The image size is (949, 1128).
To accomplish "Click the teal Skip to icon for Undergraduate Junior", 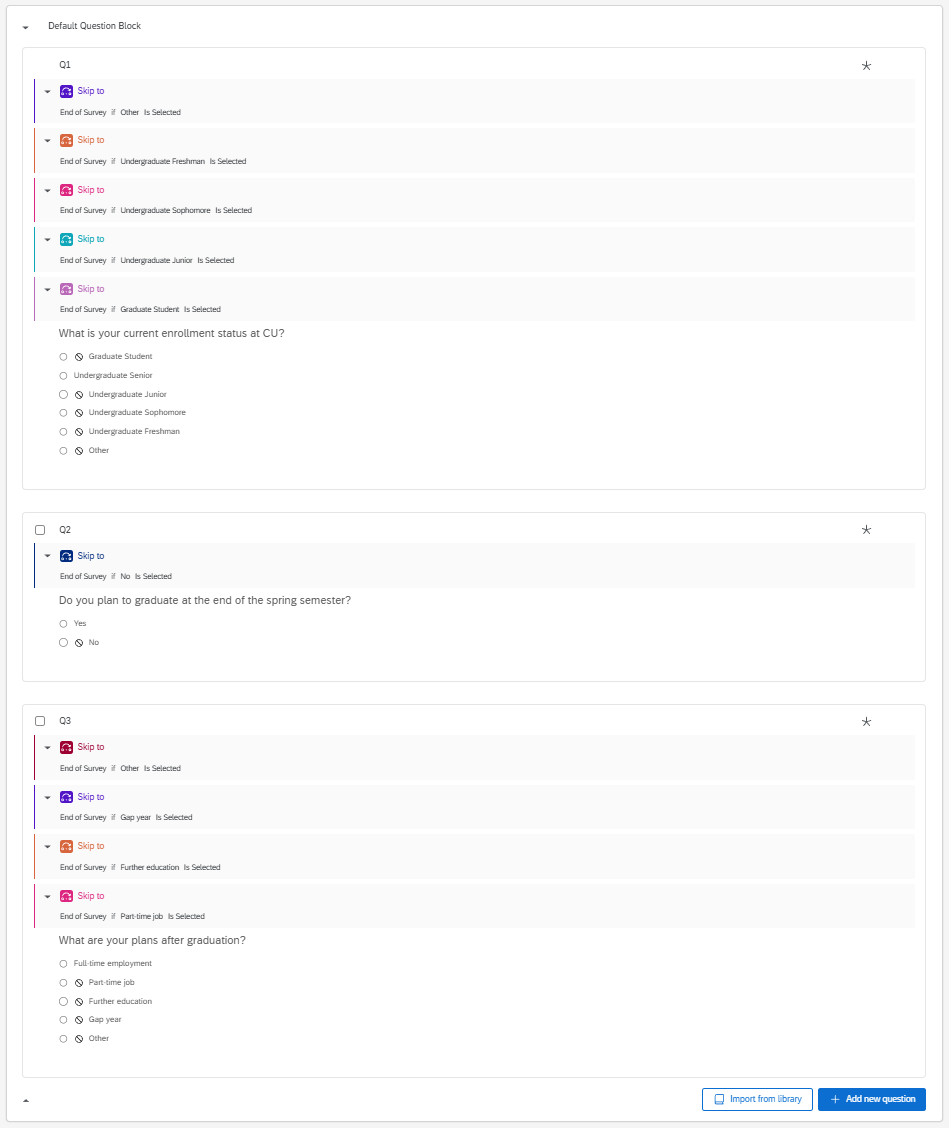I will [66, 239].
